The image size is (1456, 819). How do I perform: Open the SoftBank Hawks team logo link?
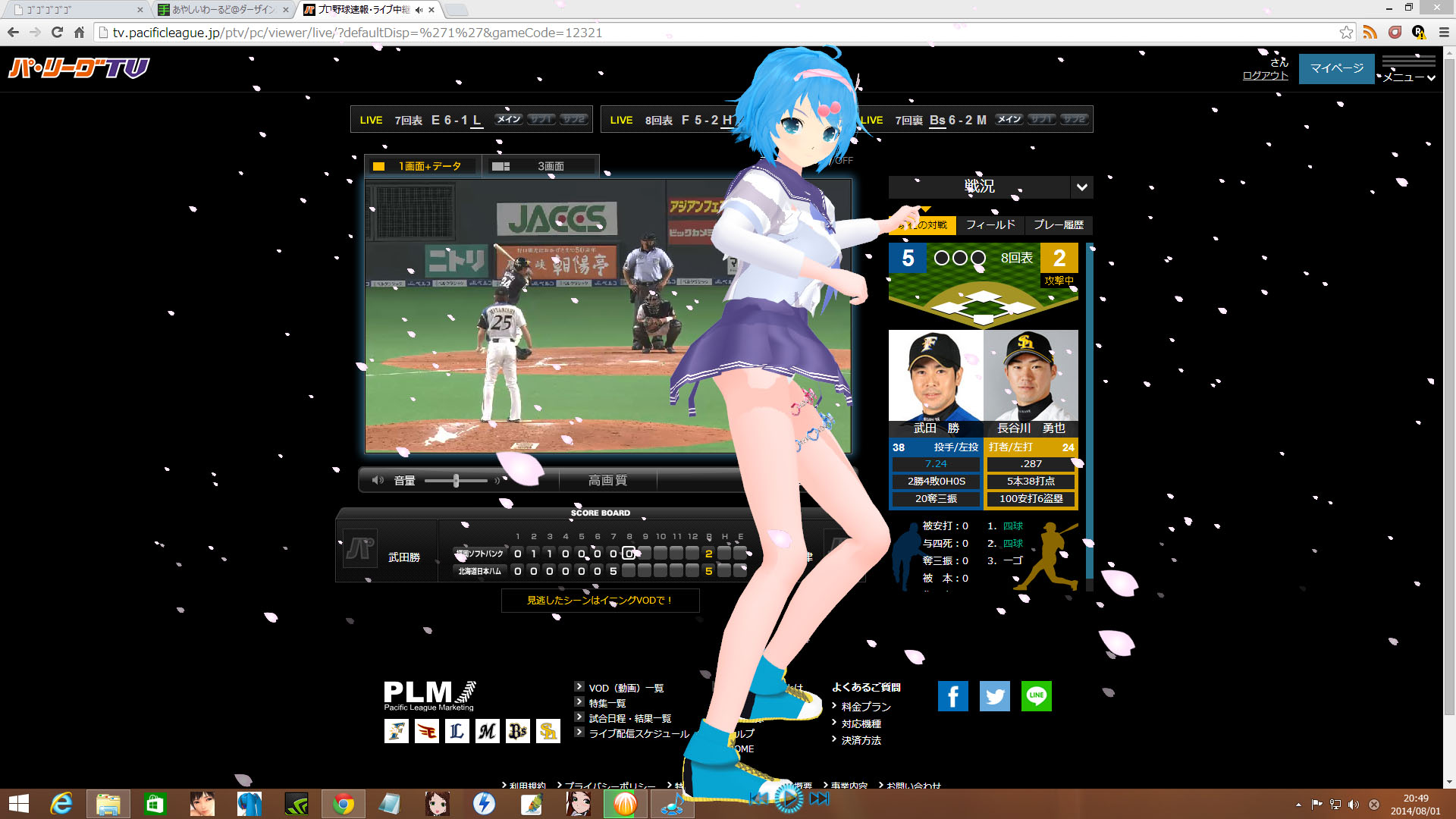click(548, 731)
